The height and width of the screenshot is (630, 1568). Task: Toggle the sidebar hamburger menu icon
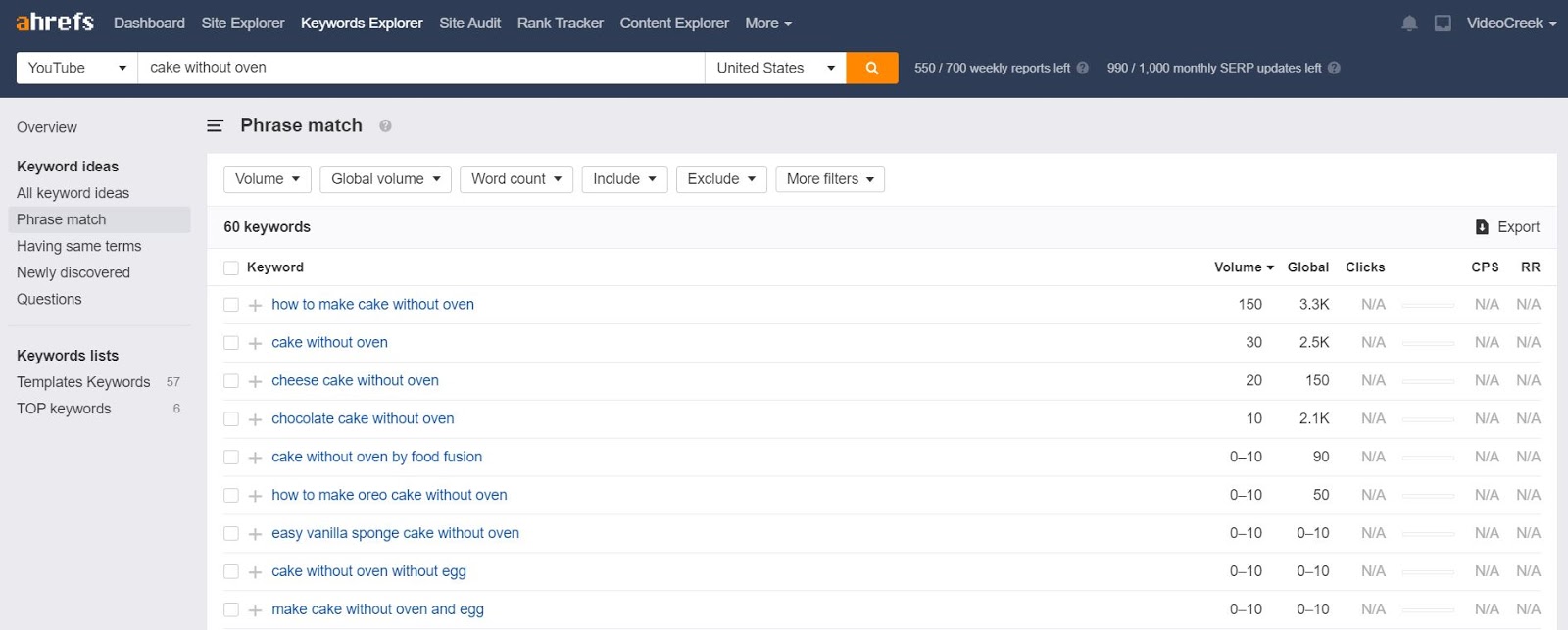click(x=216, y=125)
